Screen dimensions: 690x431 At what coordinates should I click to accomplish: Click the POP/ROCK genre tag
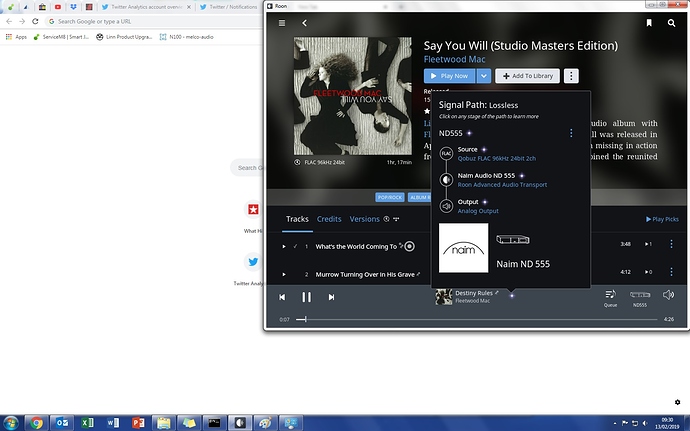pos(389,197)
